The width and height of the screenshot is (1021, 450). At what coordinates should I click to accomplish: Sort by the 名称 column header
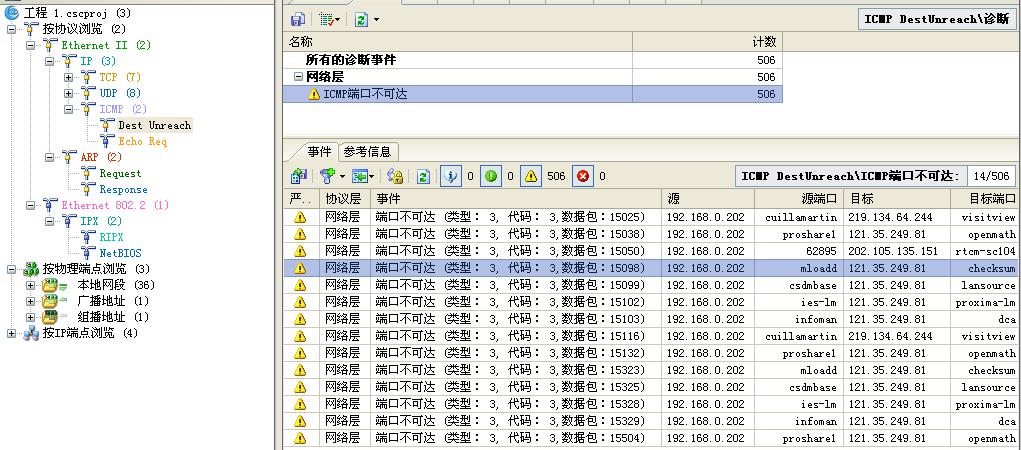pyautogui.click(x=457, y=42)
